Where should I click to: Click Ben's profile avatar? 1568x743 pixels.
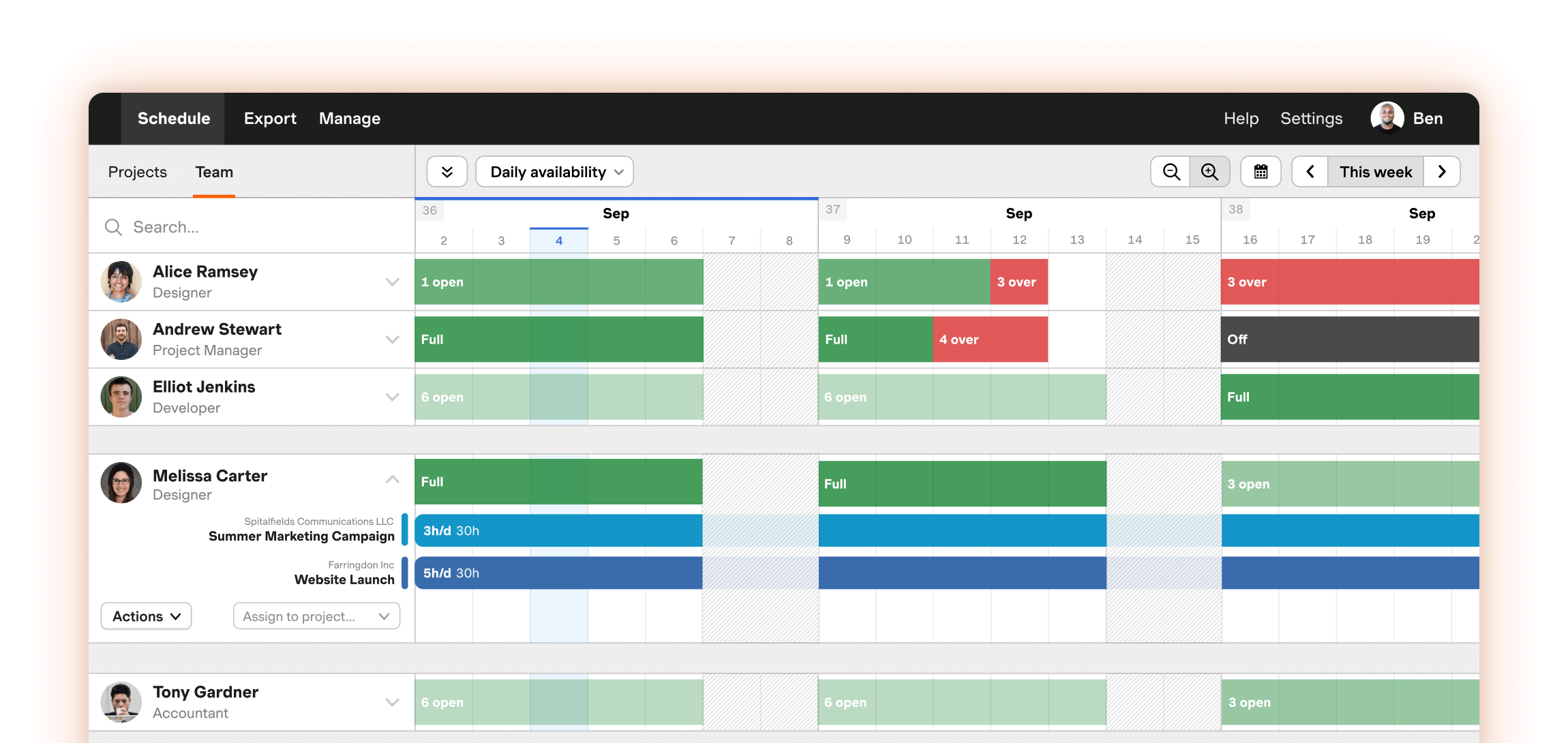point(1387,118)
